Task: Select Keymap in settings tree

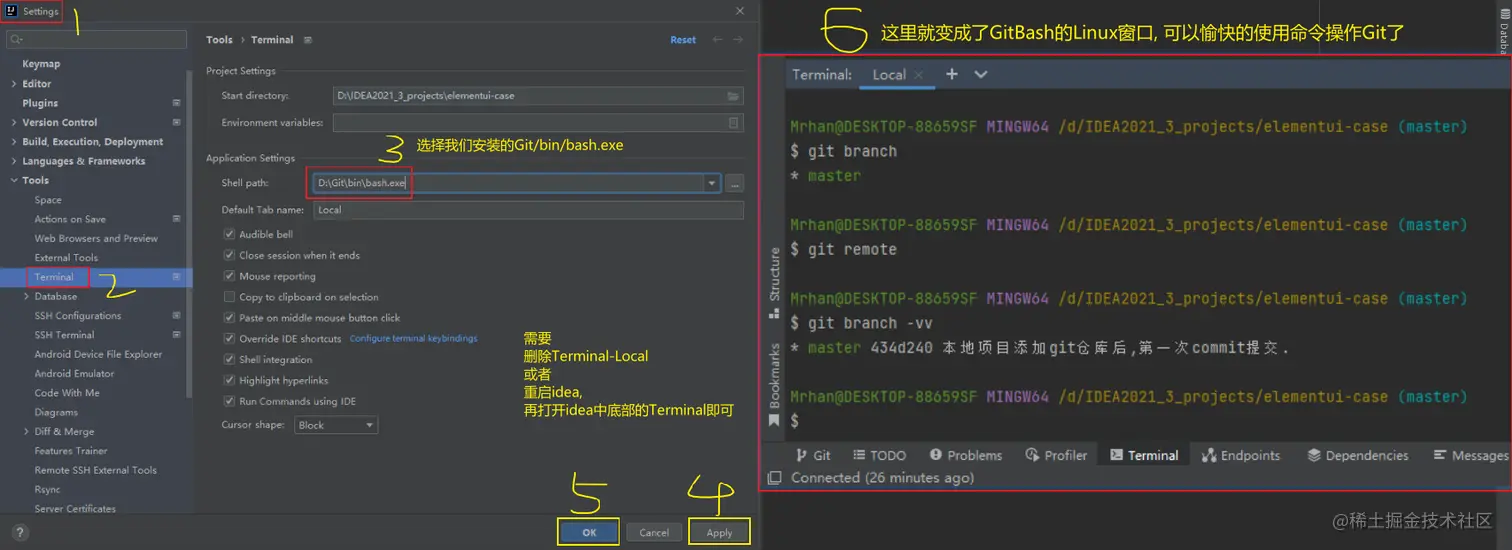Action: (x=42, y=64)
